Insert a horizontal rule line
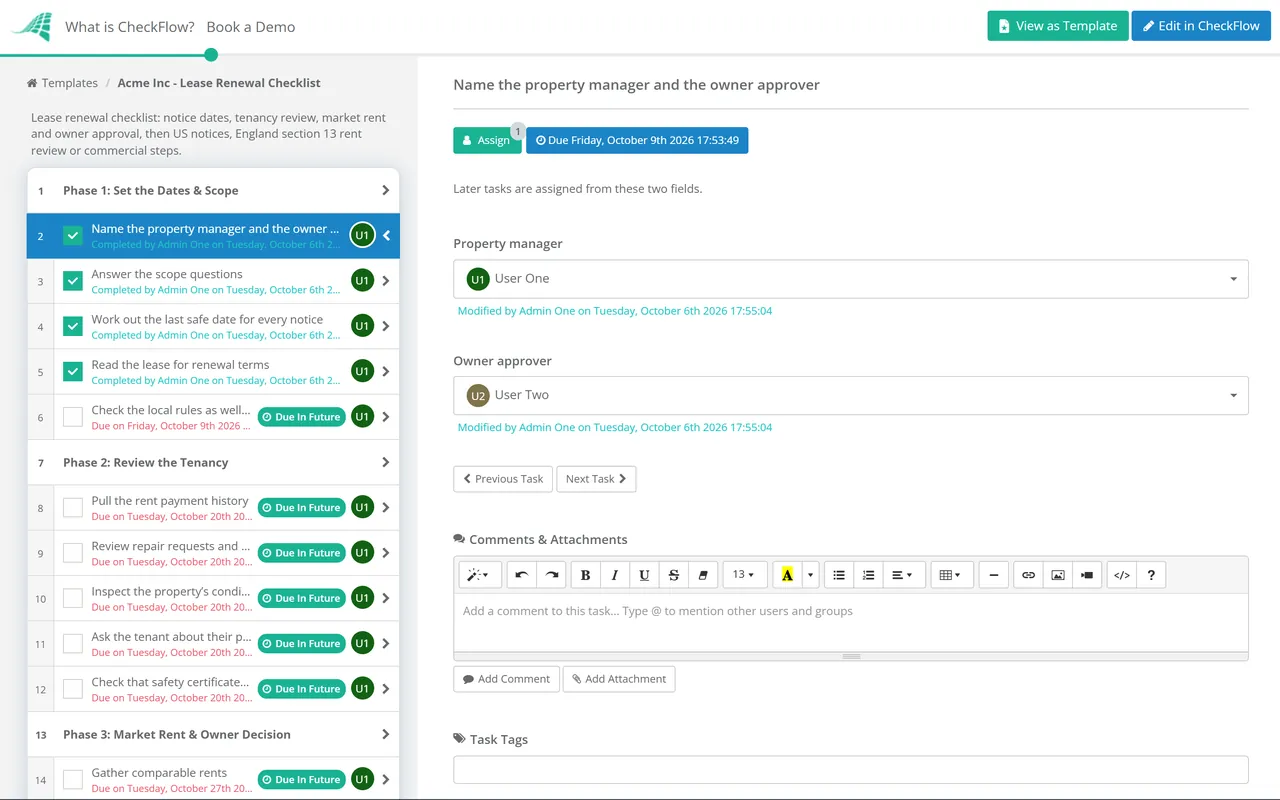The image size is (1280, 800). pos(993,575)
